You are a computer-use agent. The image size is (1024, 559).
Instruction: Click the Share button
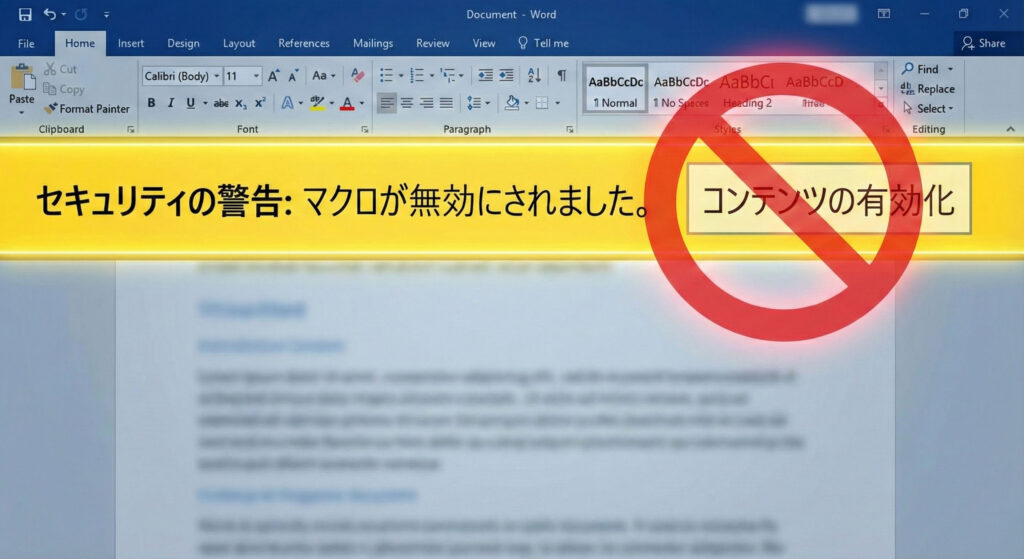tap(983, 43)
